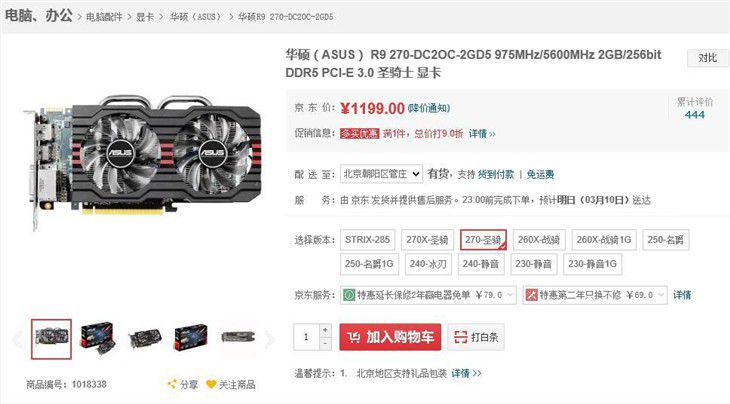View the second product thumbnail with box

(98, 338)
